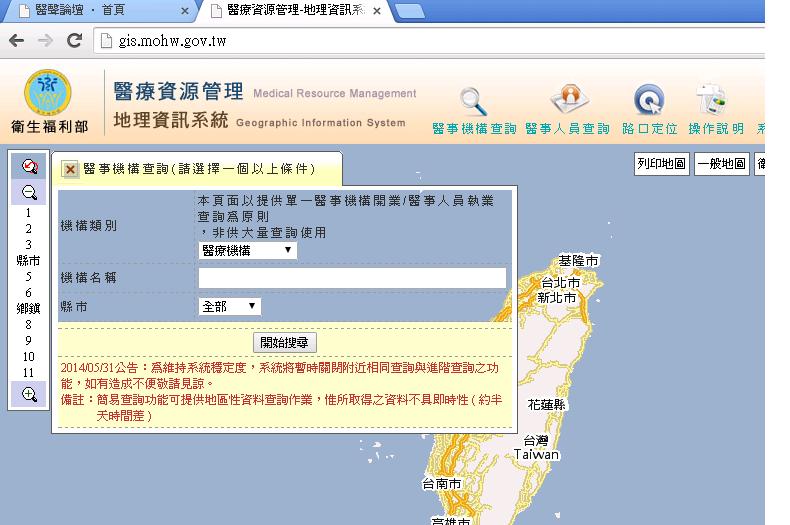This screenshot has width=790, height=525.
Task: Reload the page with refresh icon
Action: pos(75,40)
